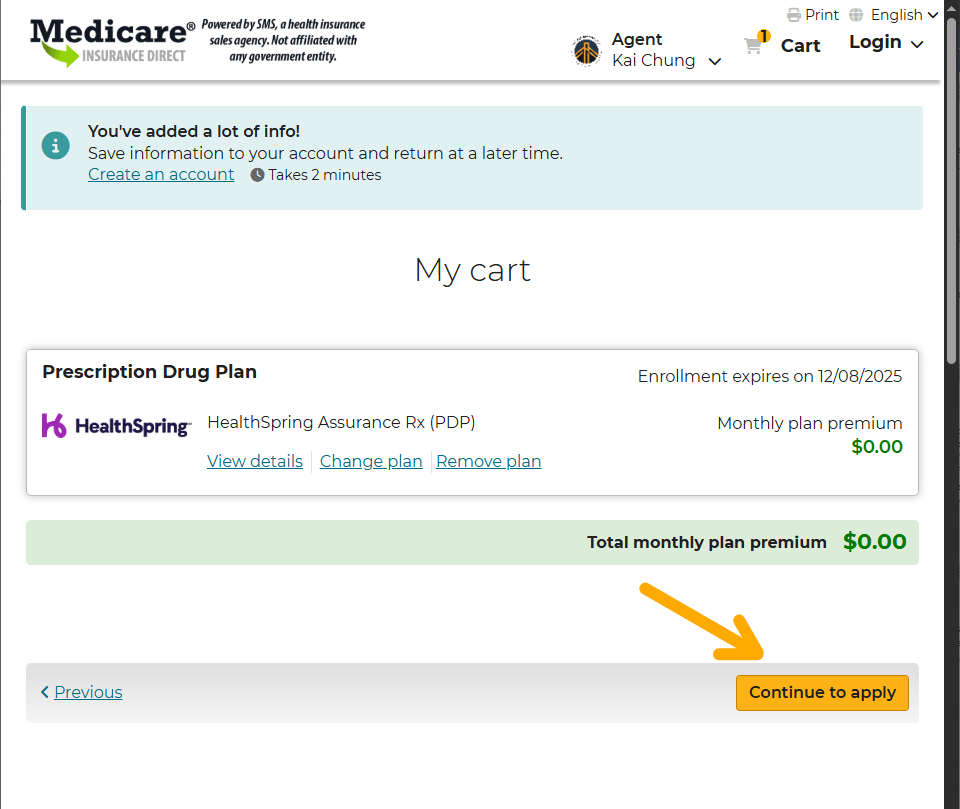The width and height of the screenshot is (960, 809).
Task: Open the Login dropdown menu
Action: (x=886, y=42)
